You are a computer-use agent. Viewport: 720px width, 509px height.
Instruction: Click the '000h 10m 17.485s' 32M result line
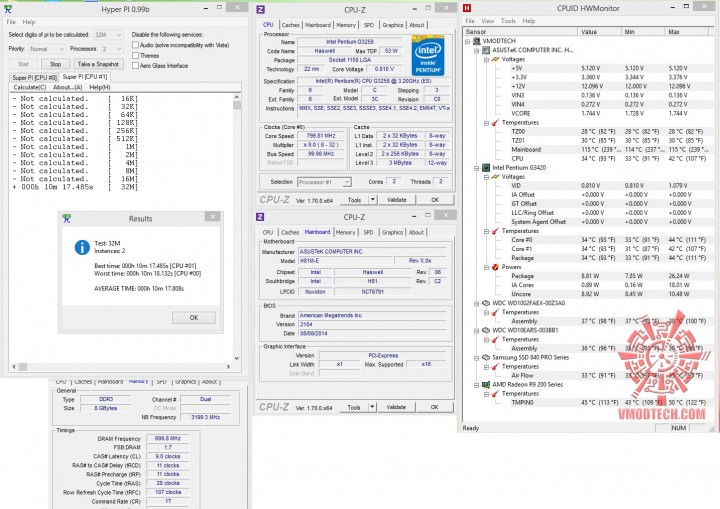pos(75,187)
